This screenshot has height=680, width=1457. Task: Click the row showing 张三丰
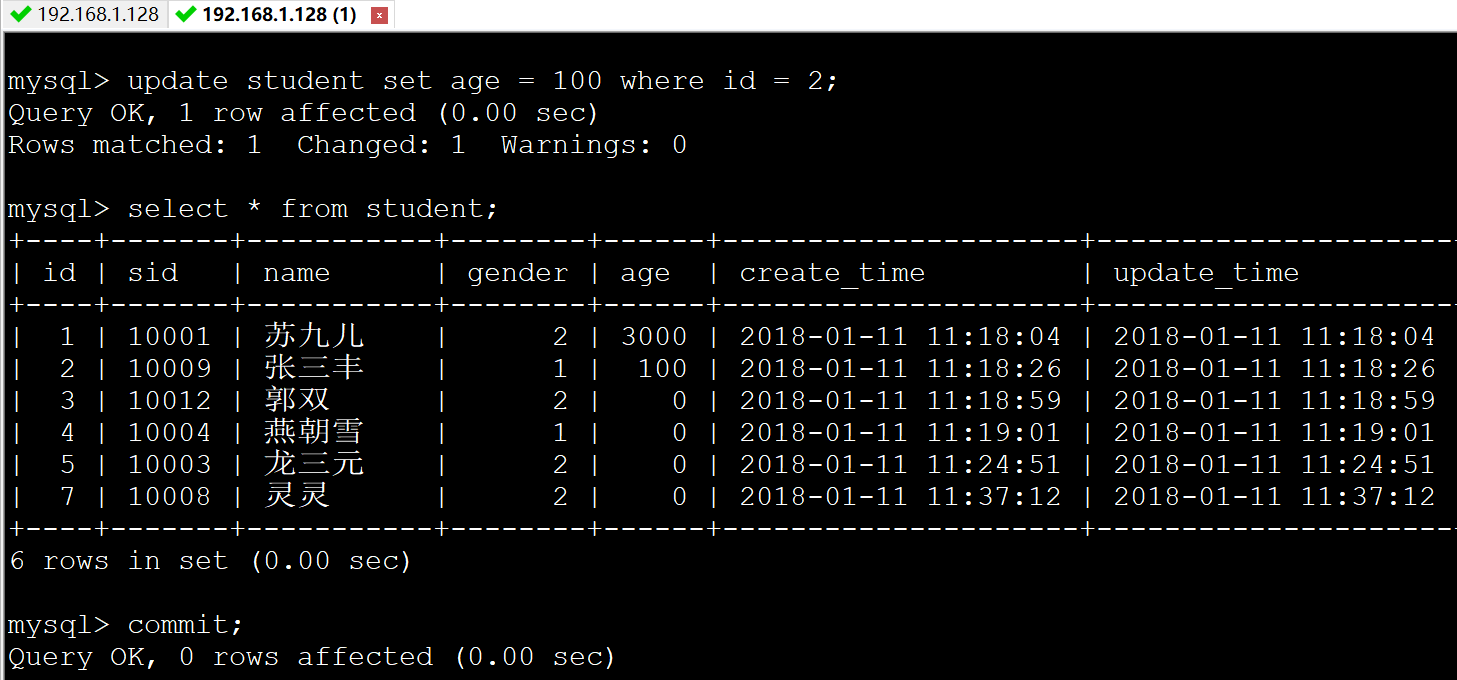[x=314, y=368]
